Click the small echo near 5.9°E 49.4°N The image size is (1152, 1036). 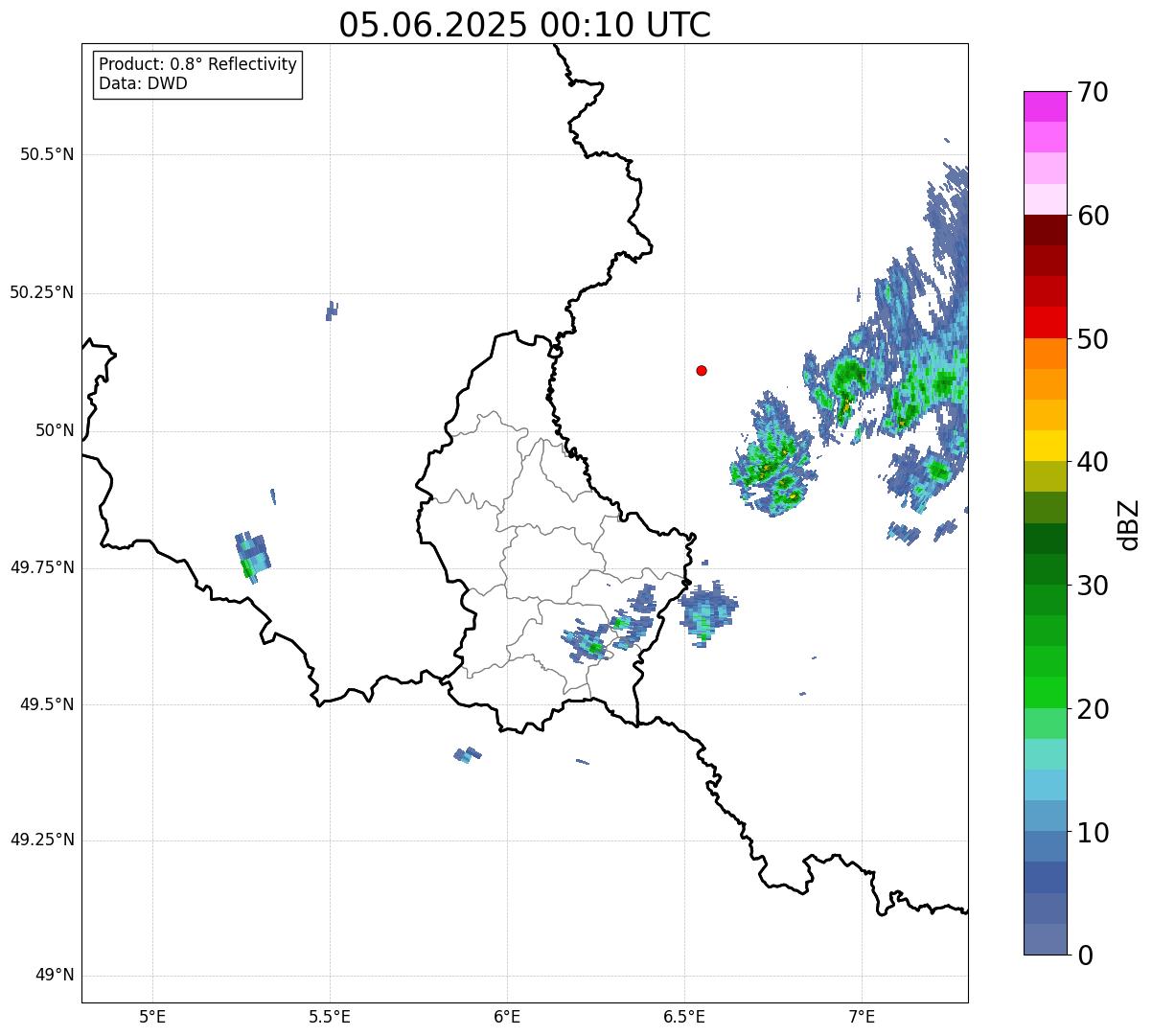tap(468, 755)
